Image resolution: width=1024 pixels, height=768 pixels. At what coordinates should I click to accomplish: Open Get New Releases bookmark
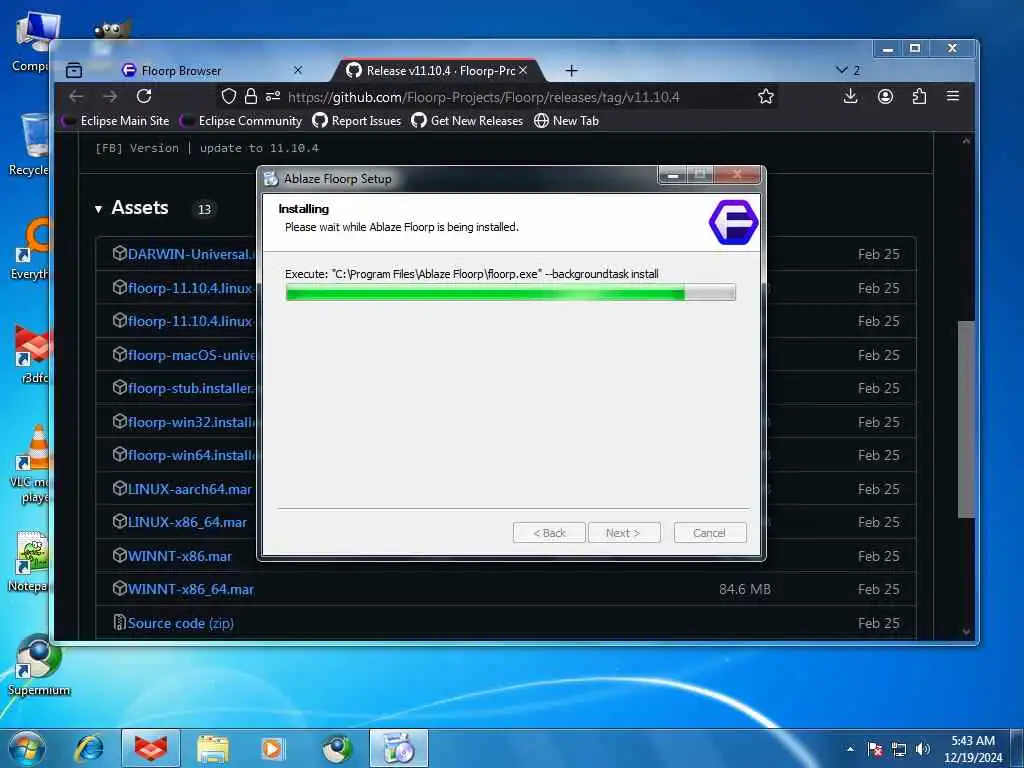click(x=468, y=121)
